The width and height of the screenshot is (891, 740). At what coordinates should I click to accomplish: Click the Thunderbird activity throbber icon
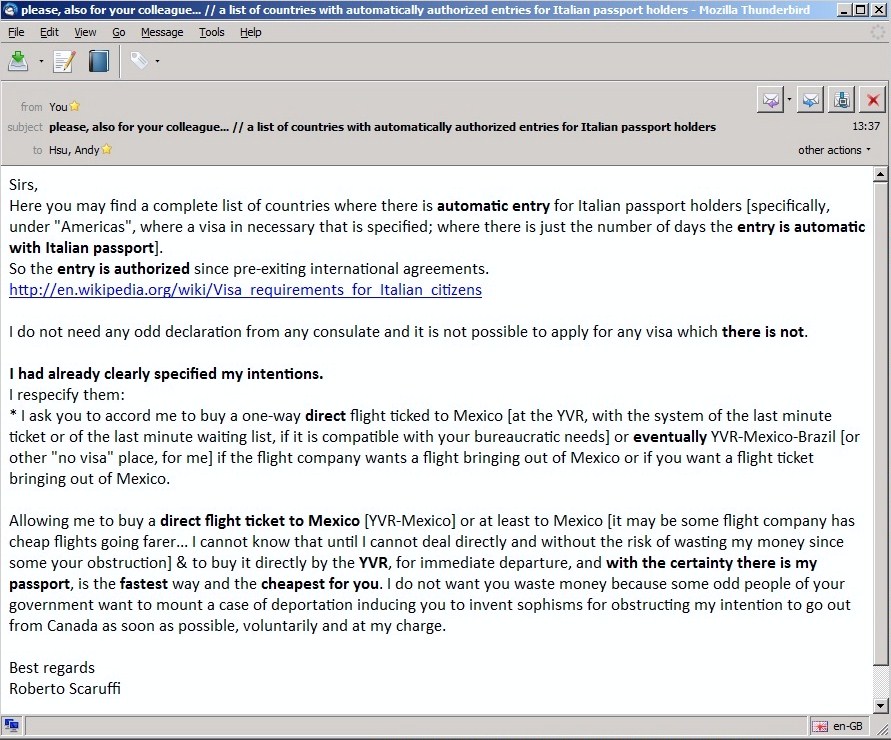877,32
